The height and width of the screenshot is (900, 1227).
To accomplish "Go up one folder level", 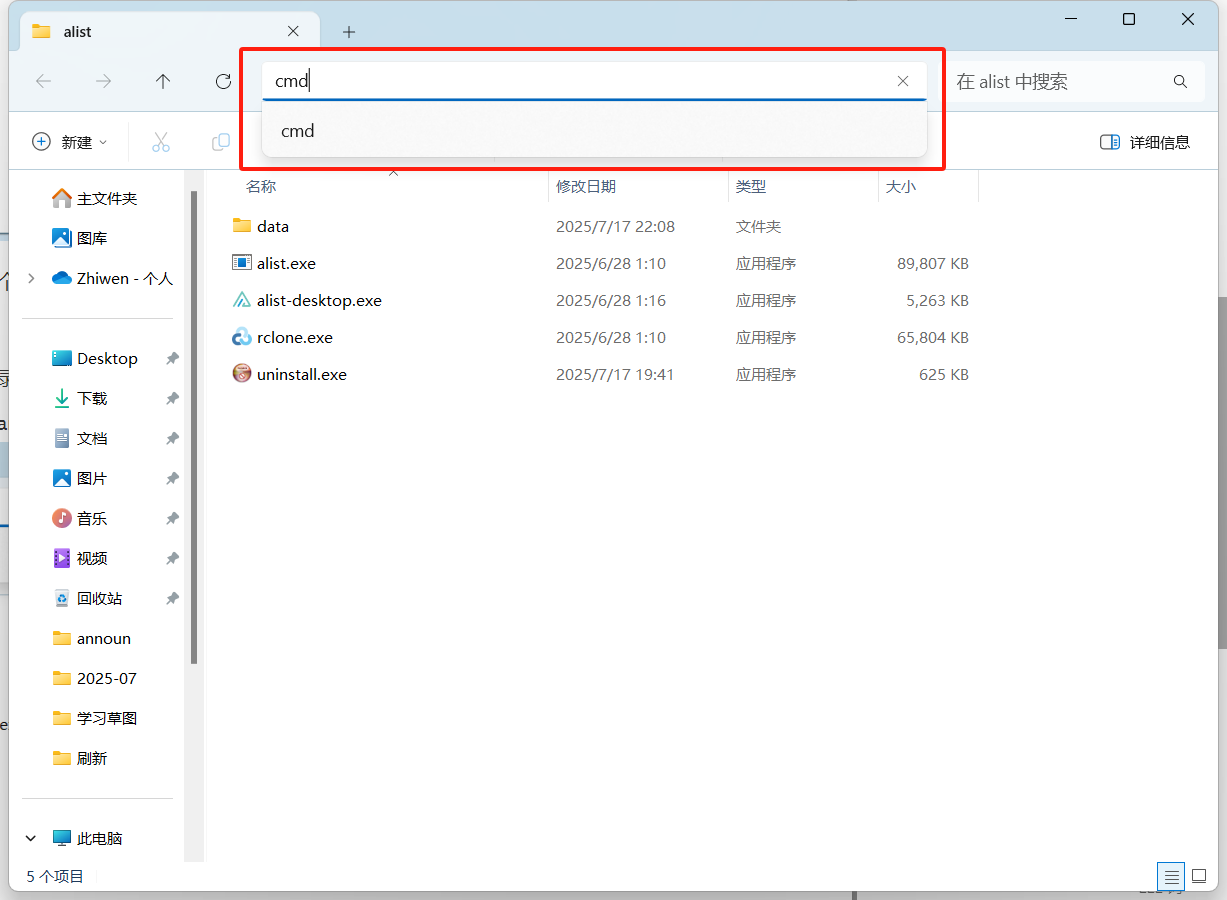I will [x=163, y=82].
